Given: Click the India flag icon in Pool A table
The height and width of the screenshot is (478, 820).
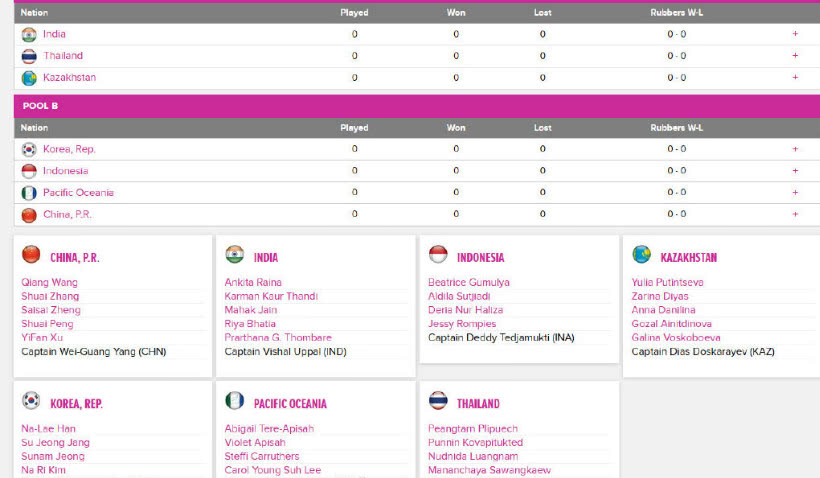Looking at the screenshot, I should click(x=29, y=35).
